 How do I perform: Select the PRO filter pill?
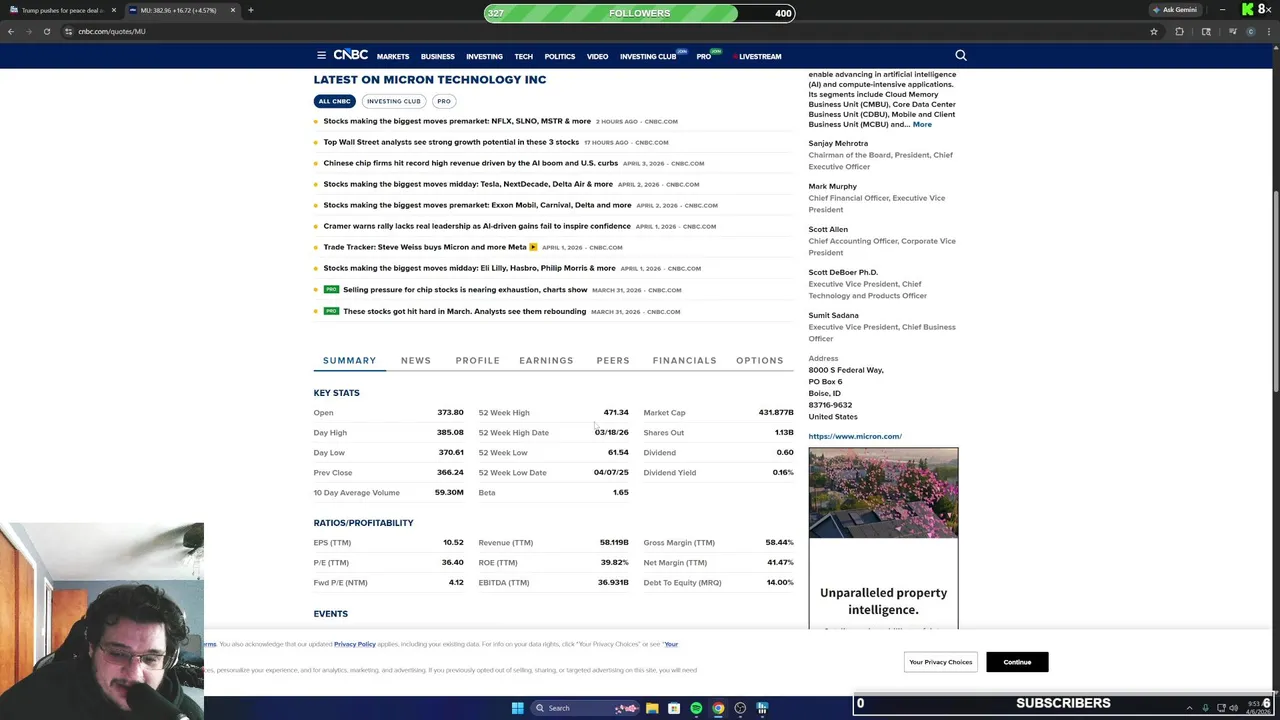coord(444,101)
